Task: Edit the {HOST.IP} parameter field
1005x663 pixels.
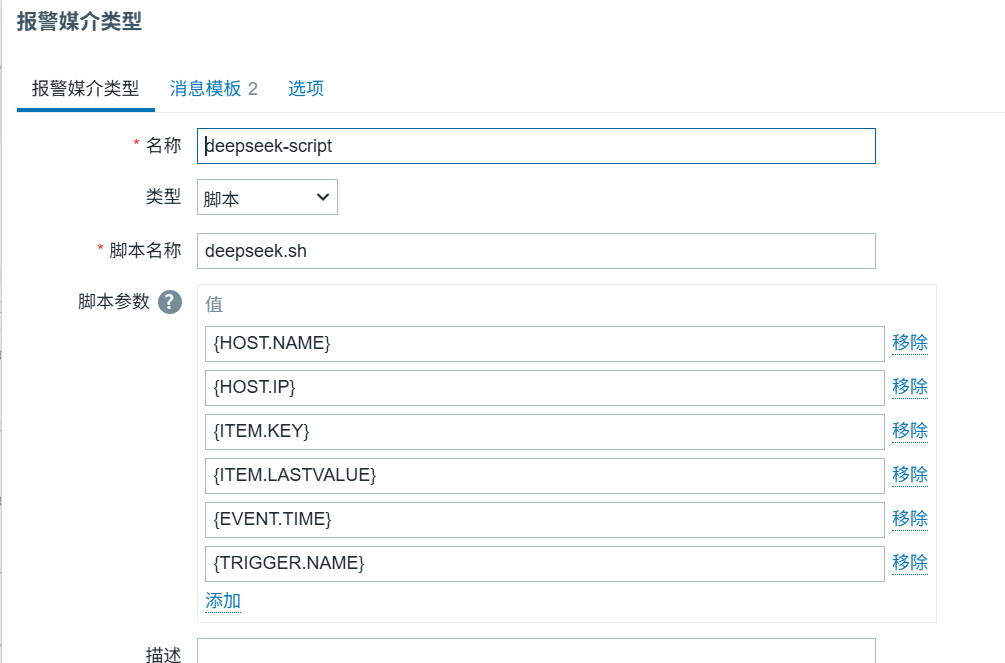Action: [544, 388]
